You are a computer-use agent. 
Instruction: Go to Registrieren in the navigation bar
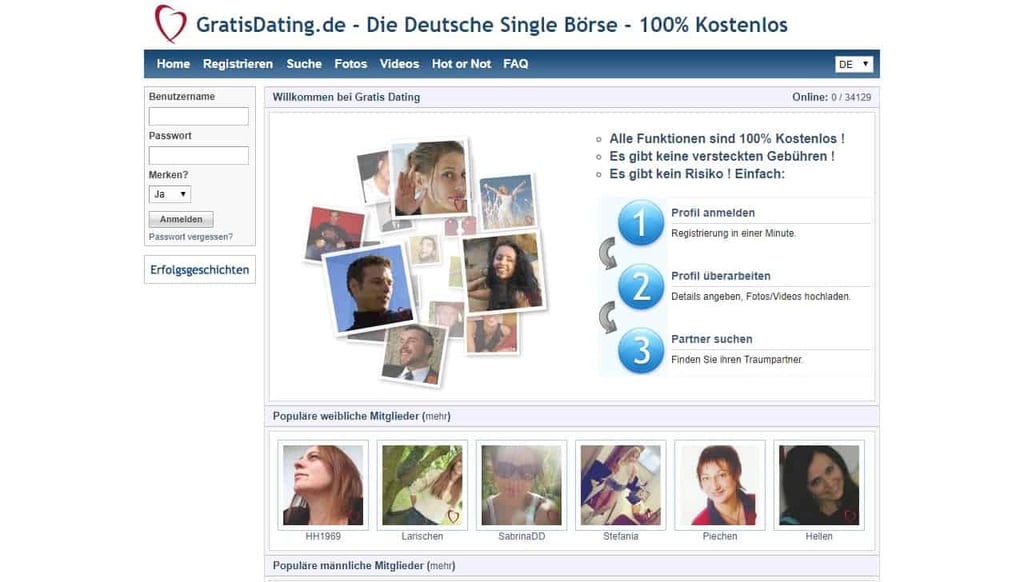click(x=238, y=64)
